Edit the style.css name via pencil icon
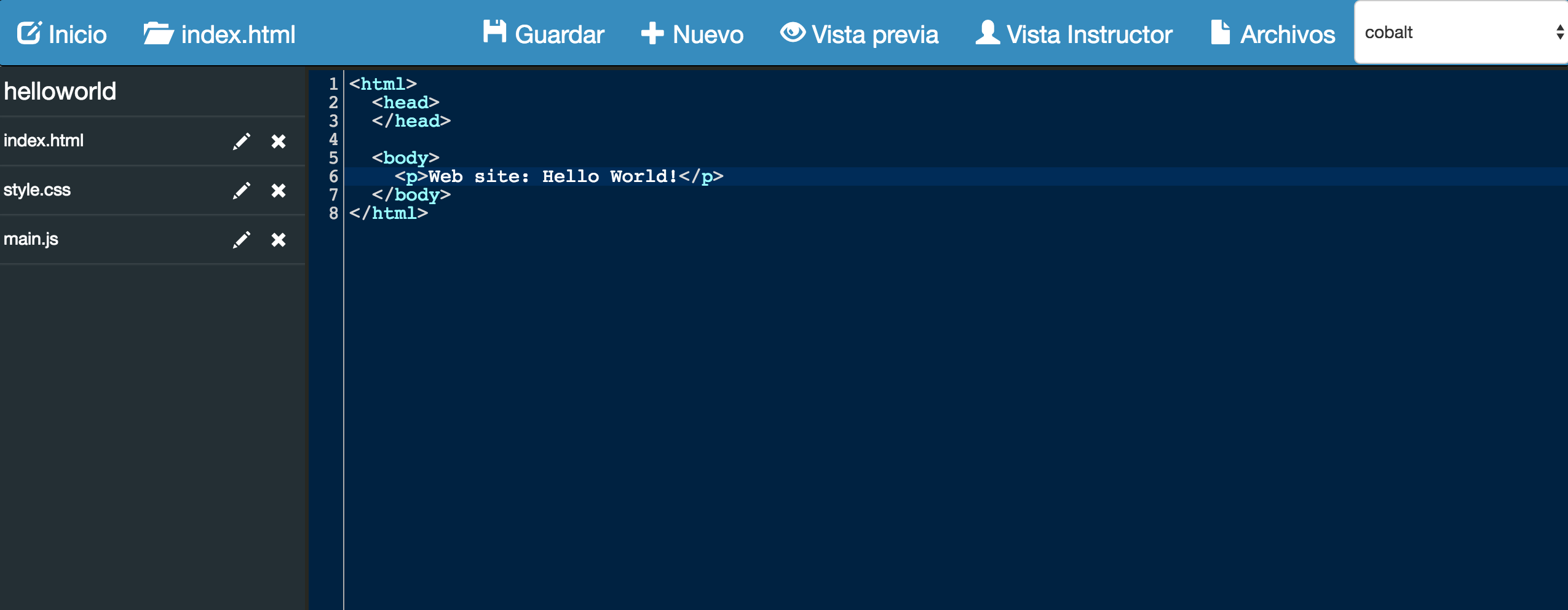1568x610 pixels. pyautogui.click(x=242, y=191)
